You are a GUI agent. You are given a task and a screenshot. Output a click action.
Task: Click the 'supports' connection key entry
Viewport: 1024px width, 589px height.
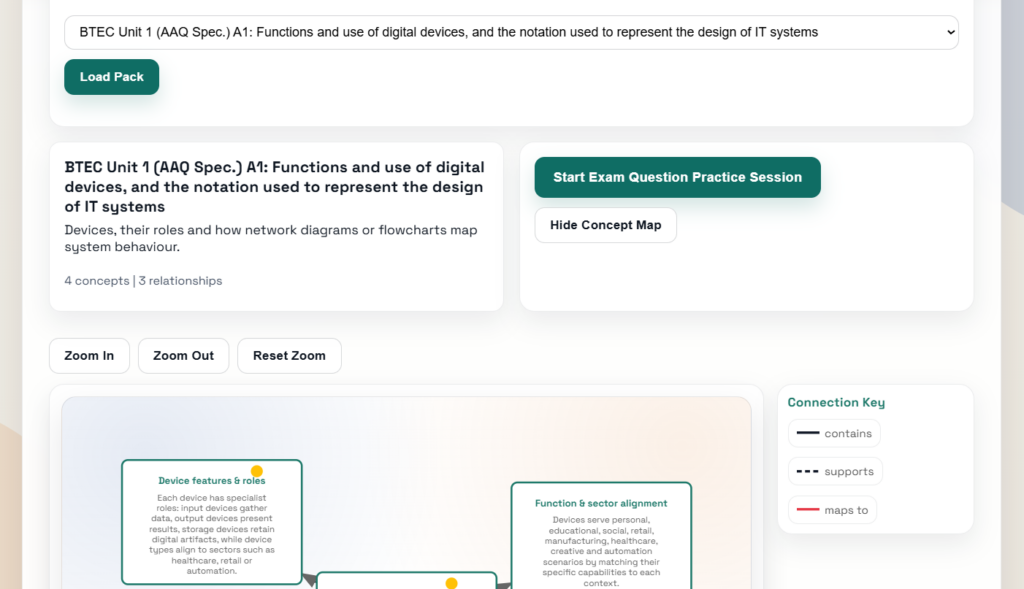coord(835,471)
